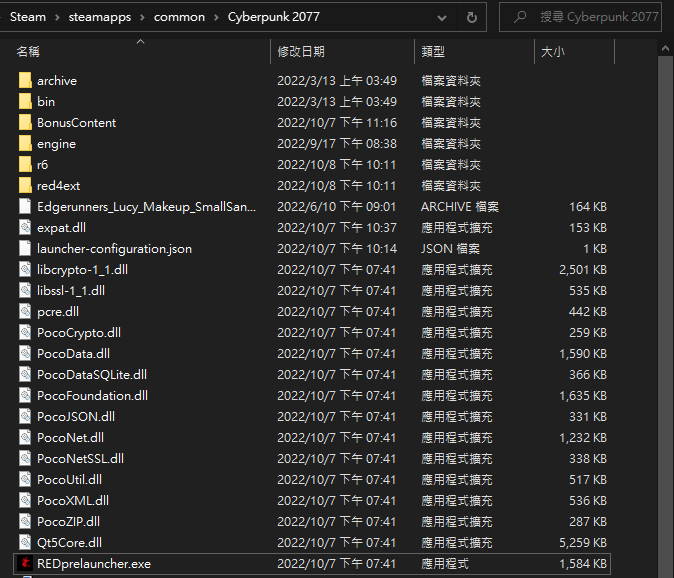The image size is (674, 578).
Task: Click the Cyberpunk 2077 breadcrumb segment
Action: click(x=274, y=17)
